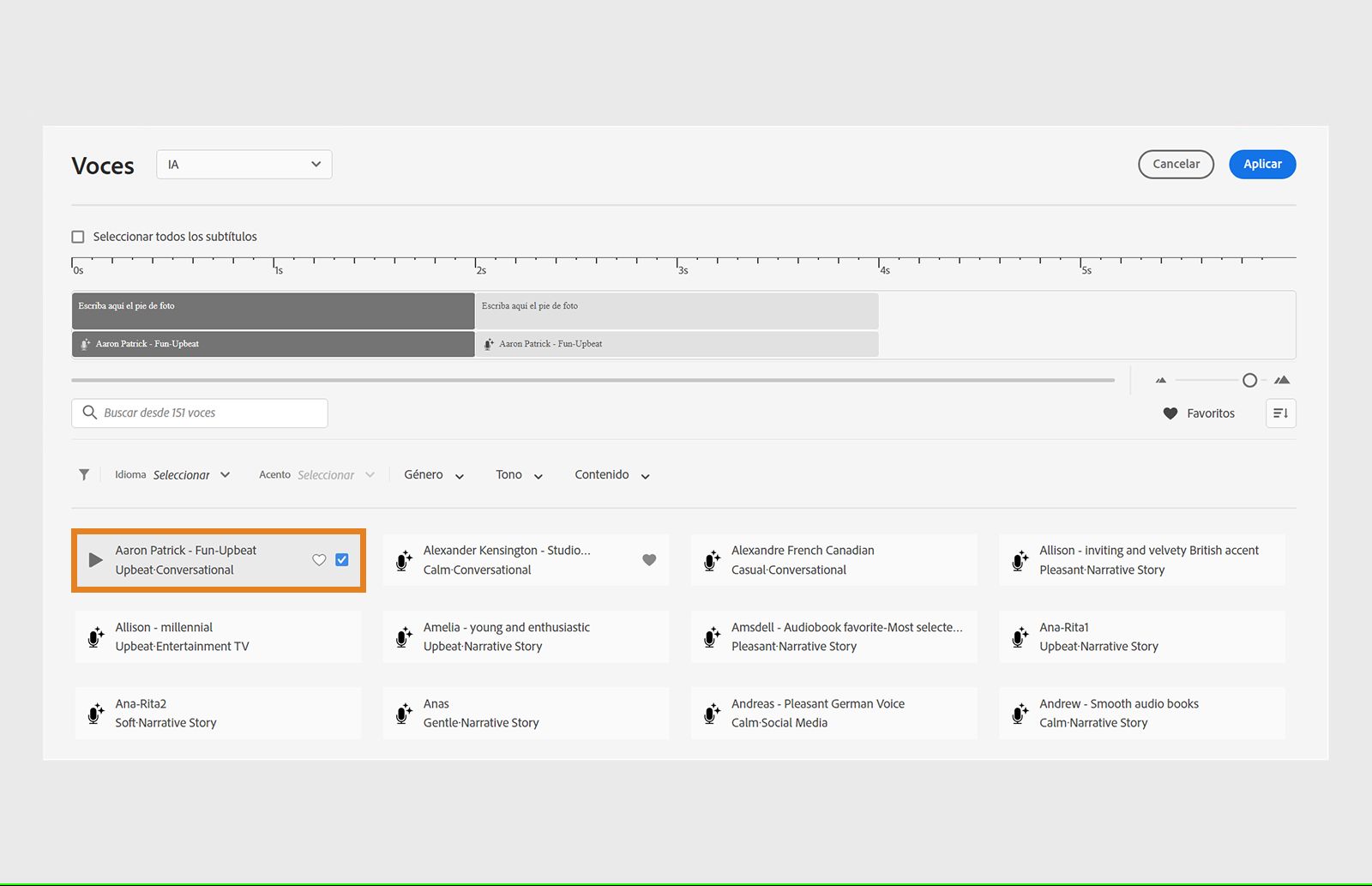Uncheck the Aaron Patrick voice checkbox
1372x886 pixels.
click(342, 560)
